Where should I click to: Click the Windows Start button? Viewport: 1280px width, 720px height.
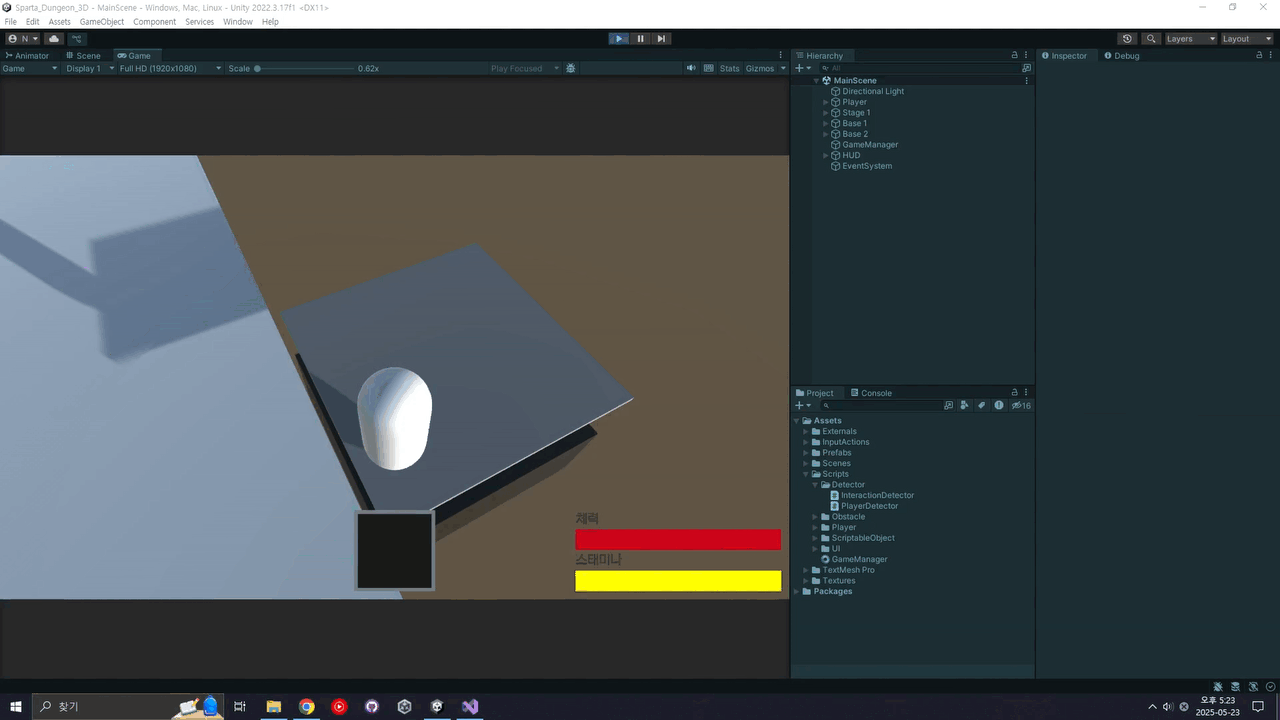click(16, 706)
